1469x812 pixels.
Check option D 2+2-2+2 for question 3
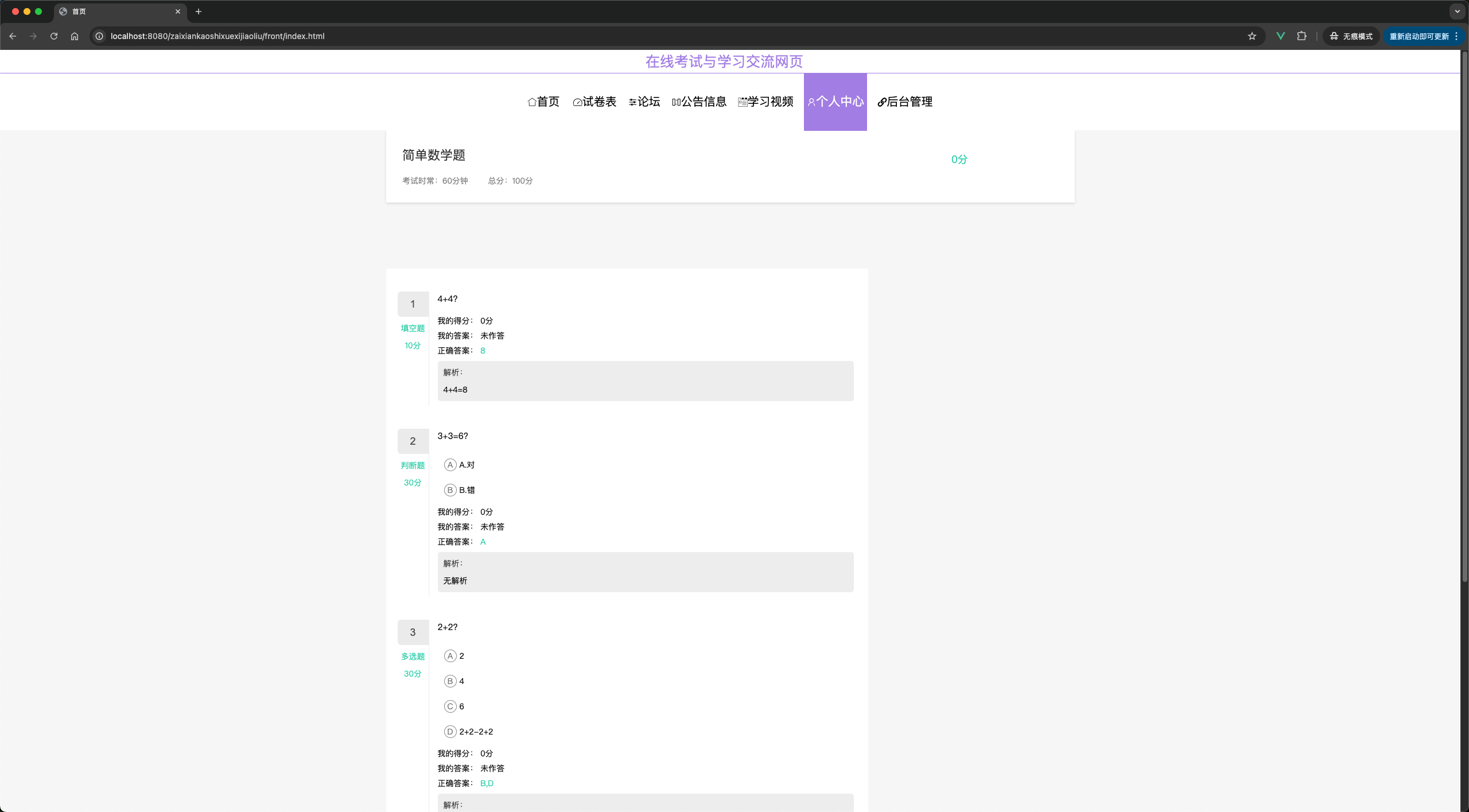click(x=469, y=732)
